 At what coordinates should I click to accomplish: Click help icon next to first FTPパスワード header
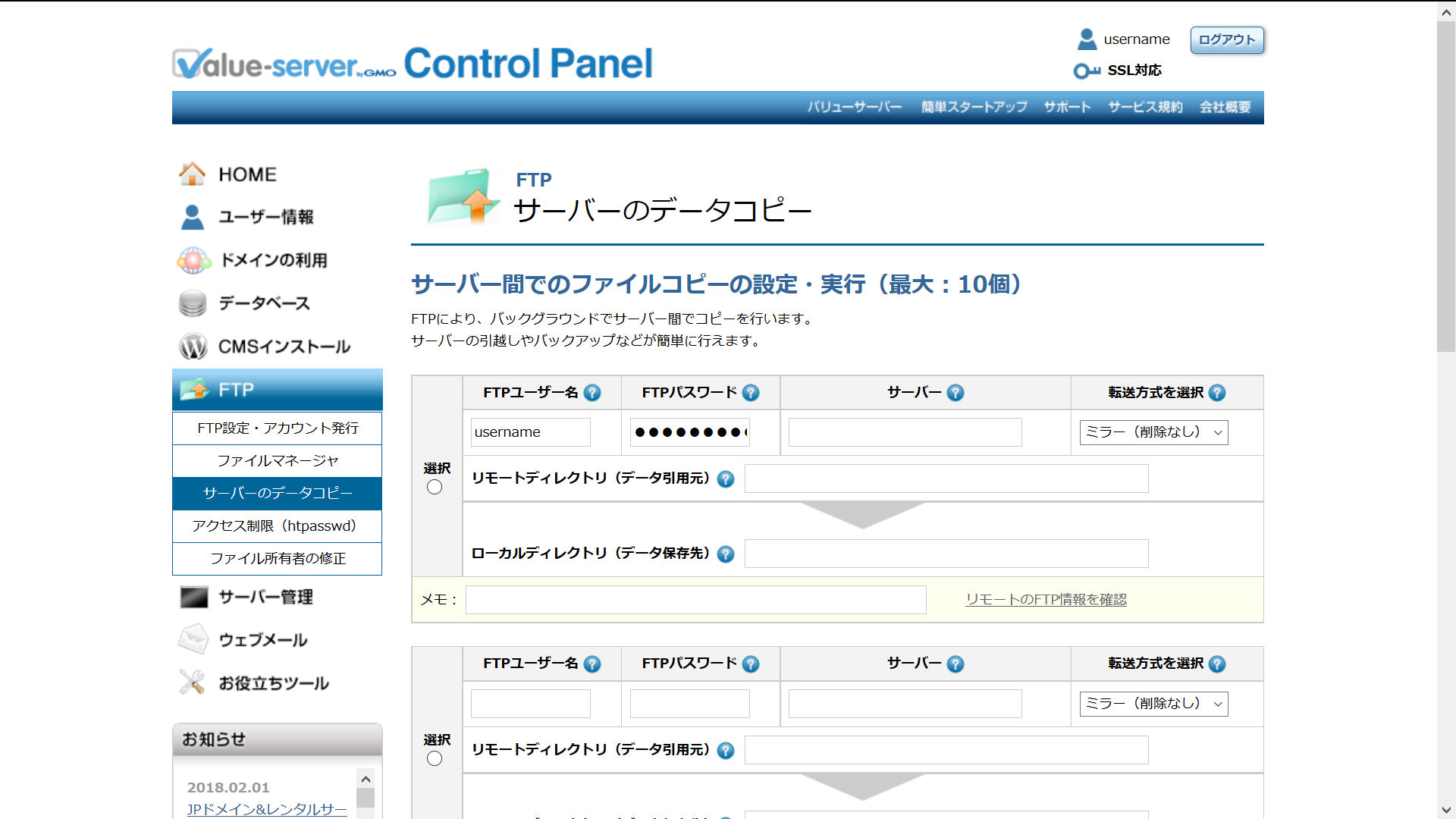coord(751,393)
